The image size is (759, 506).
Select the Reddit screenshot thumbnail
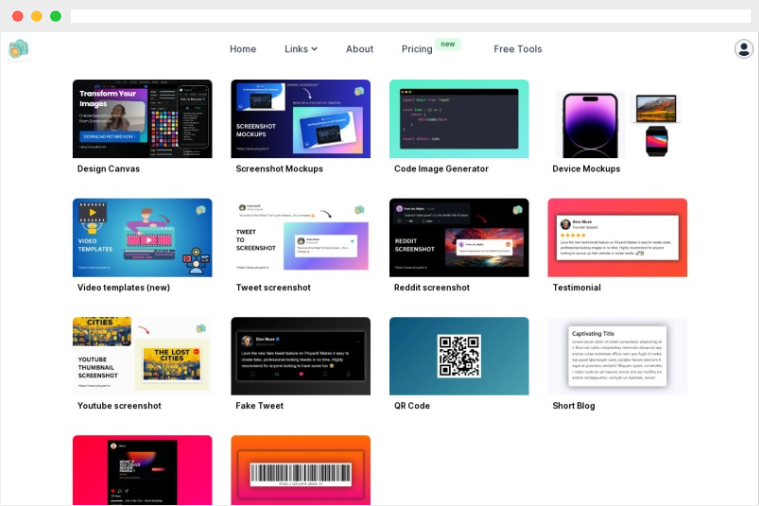[x=459, y=237]
